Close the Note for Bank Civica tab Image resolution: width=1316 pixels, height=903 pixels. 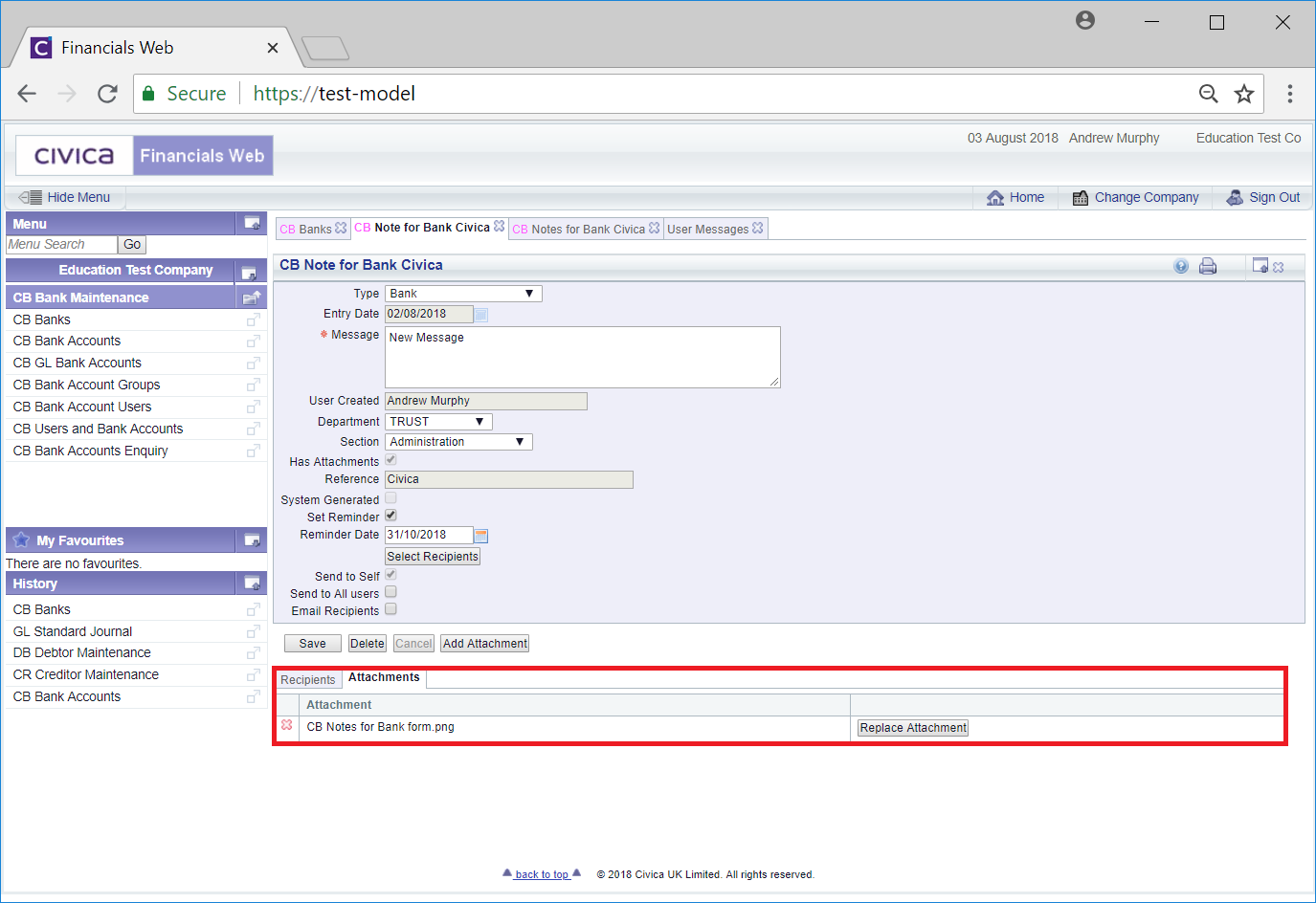click(x=499, y=227)
